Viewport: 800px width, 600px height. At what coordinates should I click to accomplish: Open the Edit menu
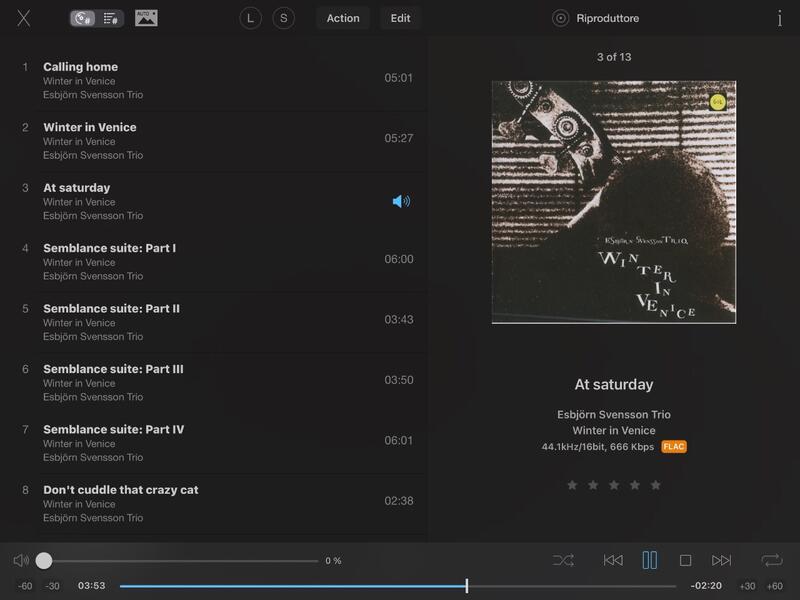point(400,18)
